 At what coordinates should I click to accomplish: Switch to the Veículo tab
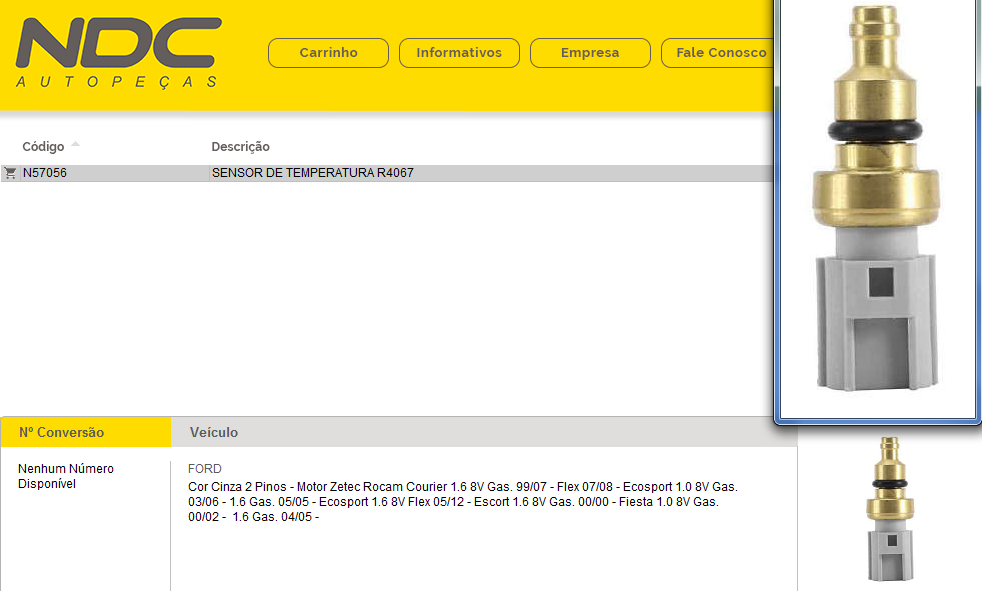pyautogui.click(x=214, y=432)
